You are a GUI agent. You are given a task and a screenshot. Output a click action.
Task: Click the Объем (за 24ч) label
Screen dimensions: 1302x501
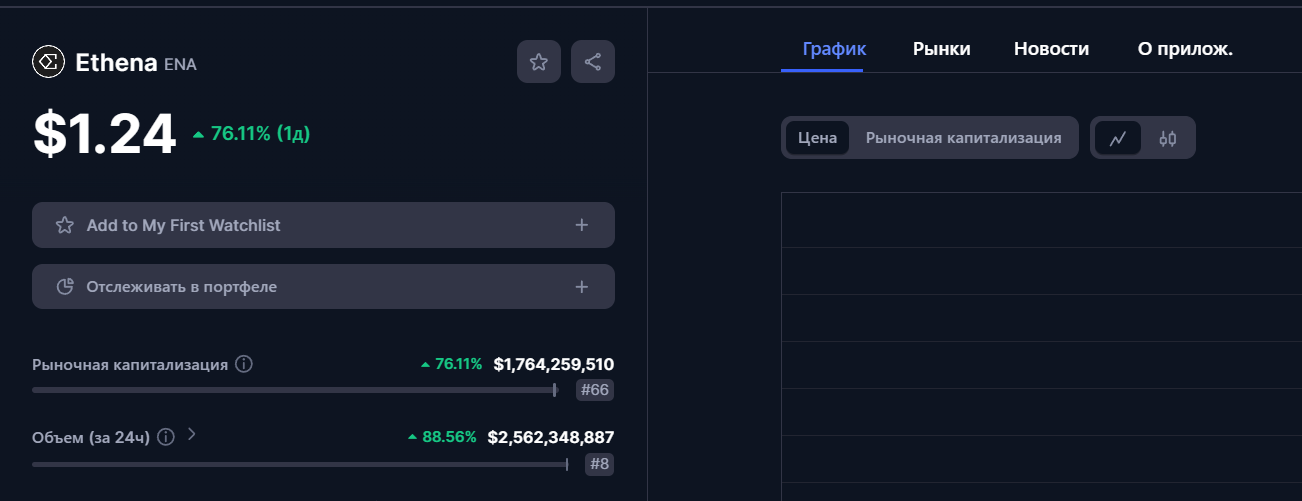coord(91,437)
